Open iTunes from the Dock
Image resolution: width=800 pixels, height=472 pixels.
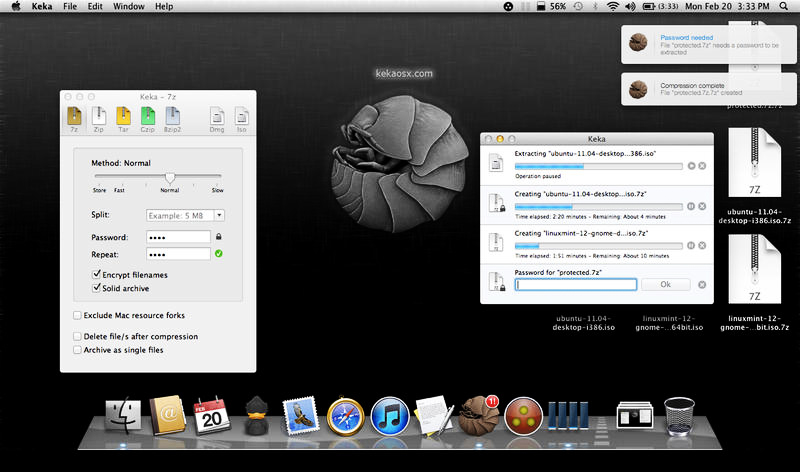coord(390,417)
